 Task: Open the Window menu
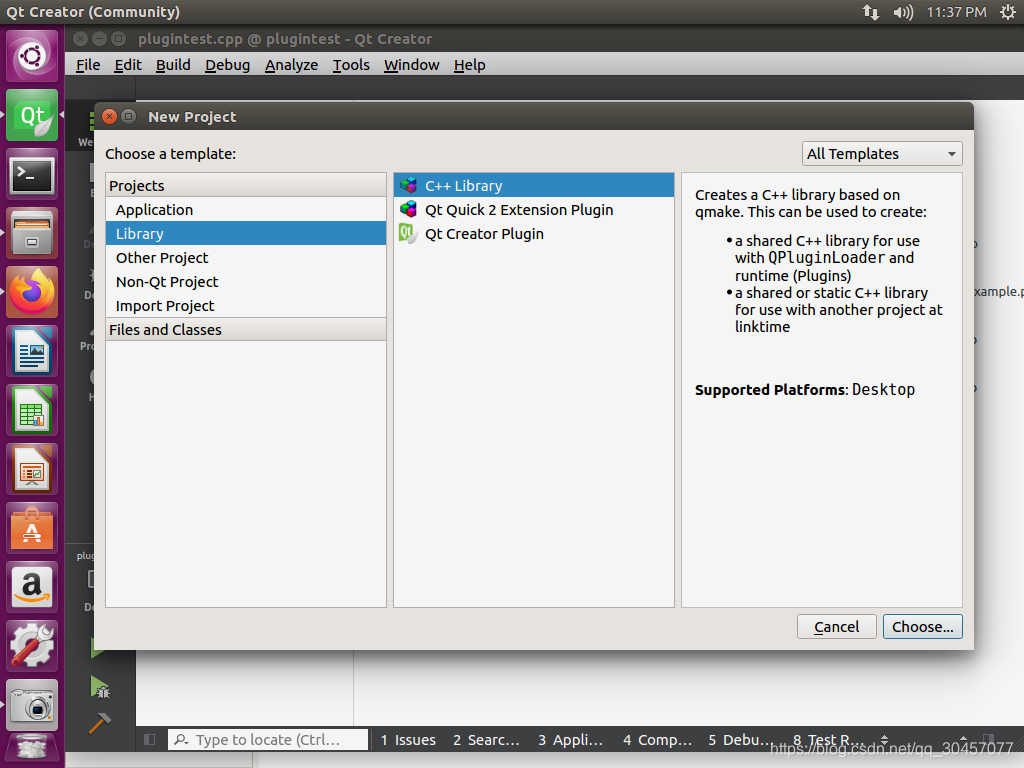coord(411,65)
